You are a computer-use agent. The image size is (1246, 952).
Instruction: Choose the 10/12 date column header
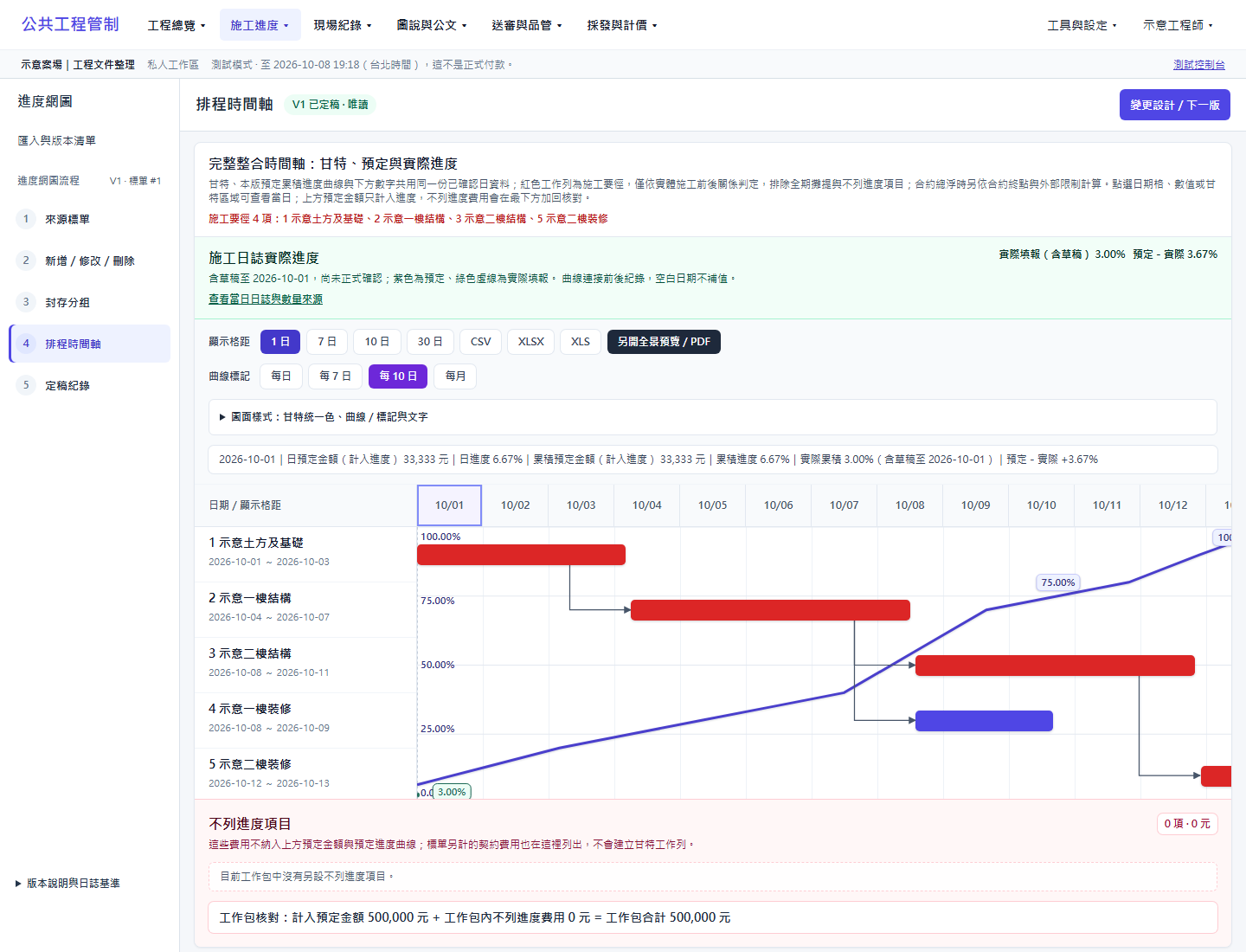(x=1173, y=505)
